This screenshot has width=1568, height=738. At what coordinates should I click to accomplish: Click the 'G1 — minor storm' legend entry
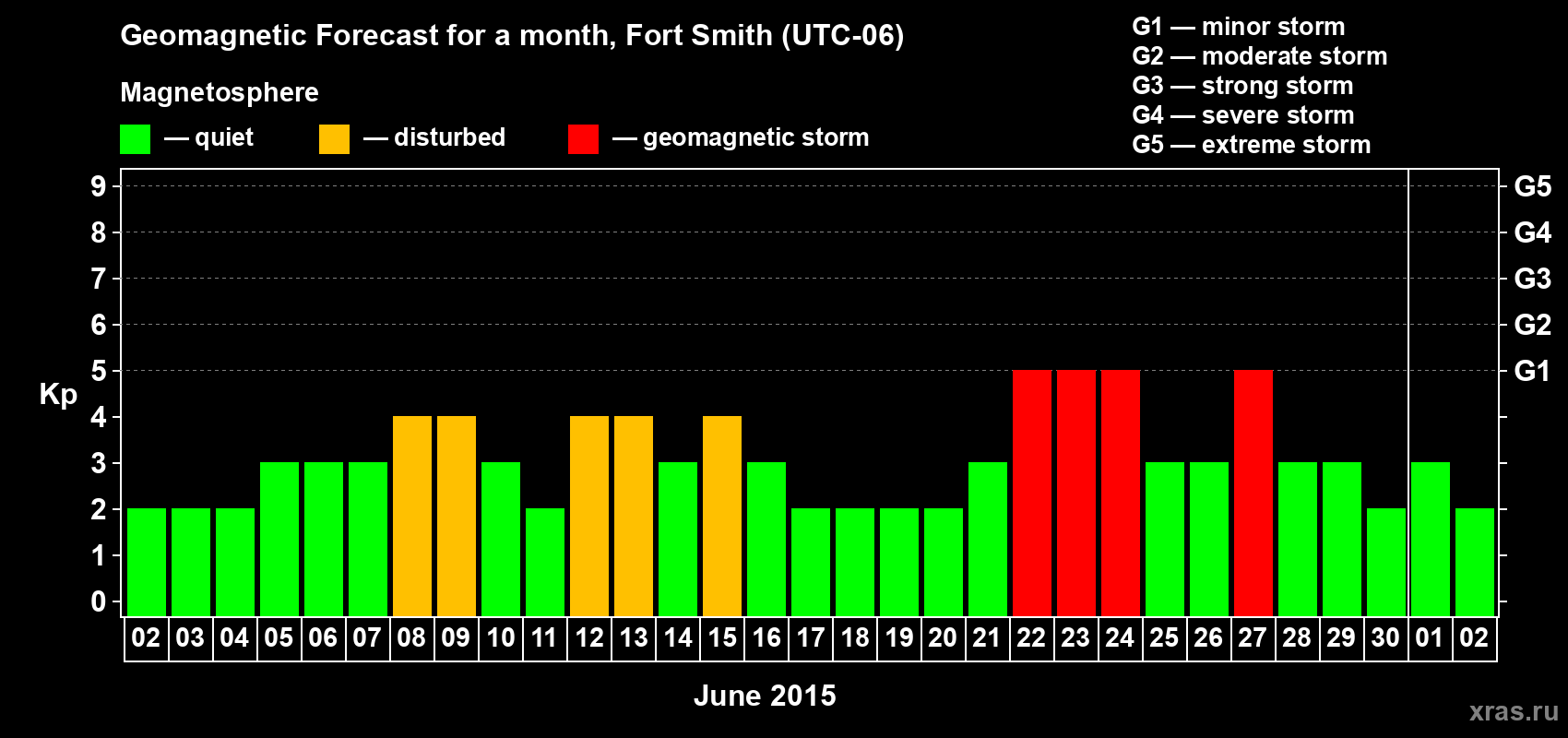1239,27
